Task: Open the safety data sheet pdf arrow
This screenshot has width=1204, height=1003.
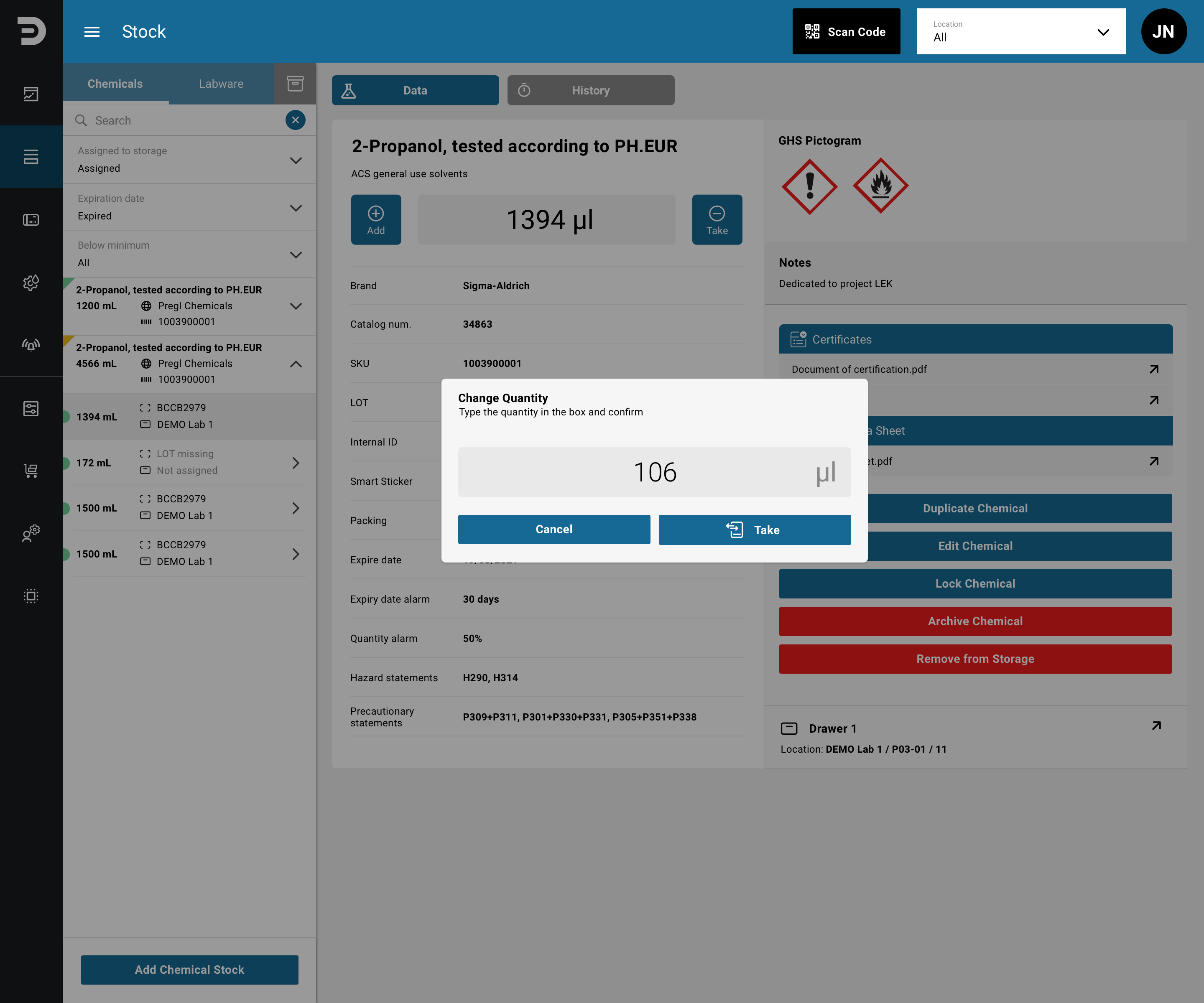Action: [1154, 461]
